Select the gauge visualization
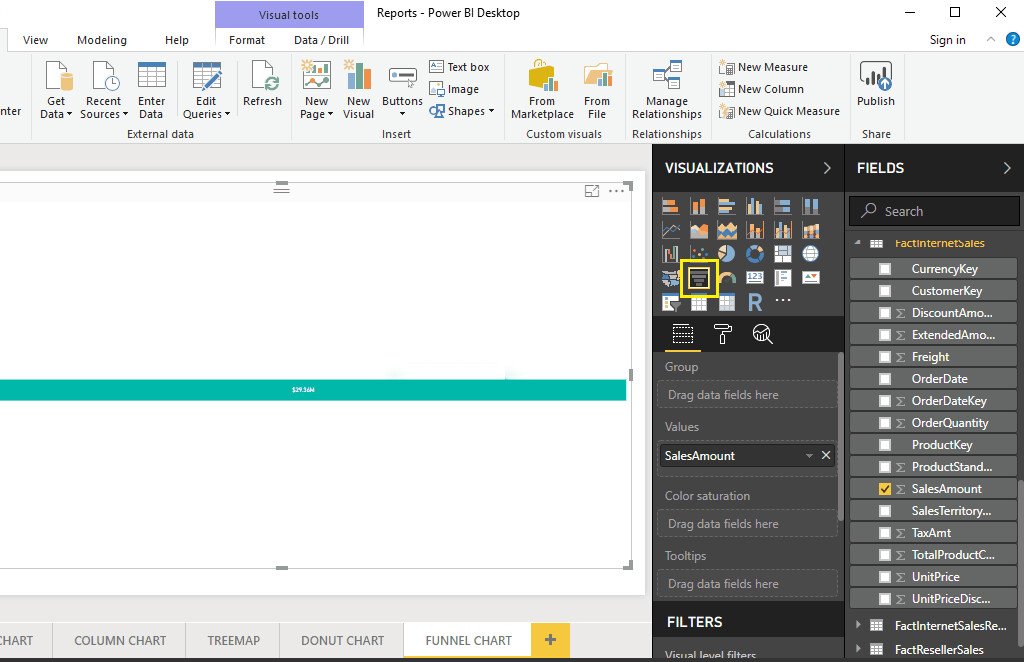Viewport: 1024px width, 662px height. (x=727, y=278)
